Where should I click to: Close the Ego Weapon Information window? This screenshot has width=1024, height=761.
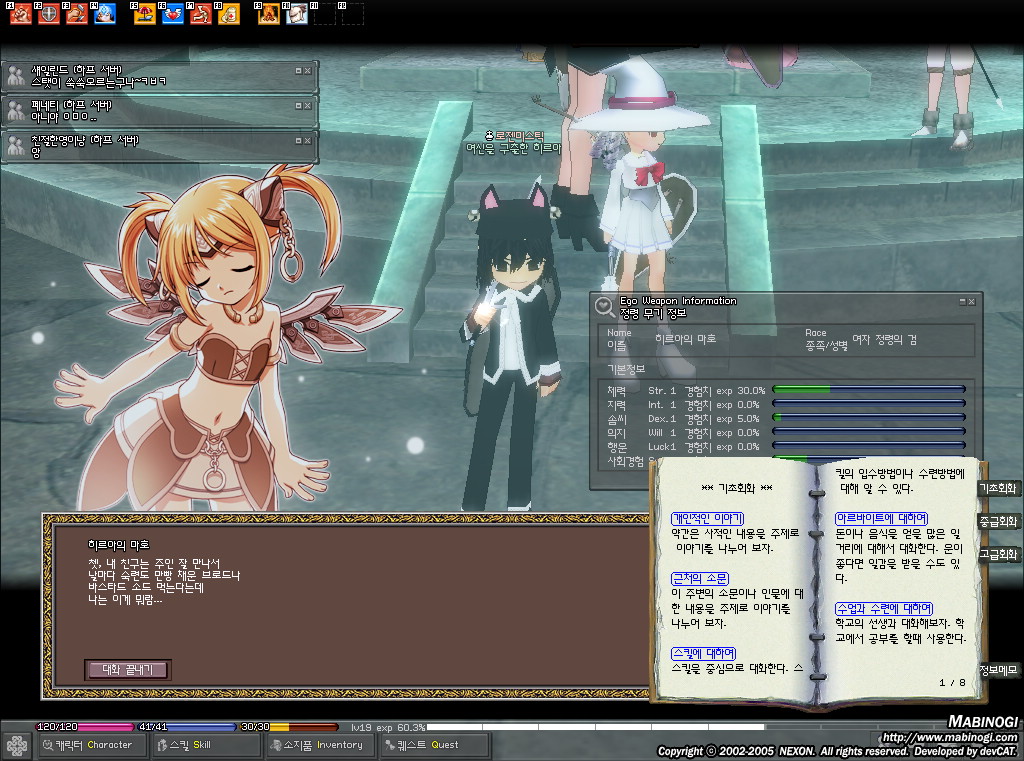pos(972,302)
